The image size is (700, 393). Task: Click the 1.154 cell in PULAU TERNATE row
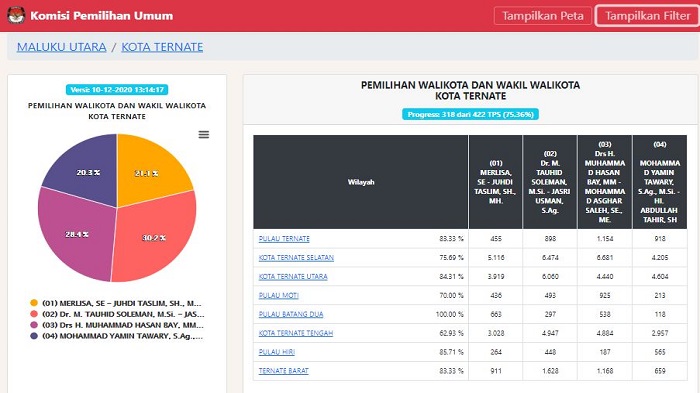coord(605,238)
